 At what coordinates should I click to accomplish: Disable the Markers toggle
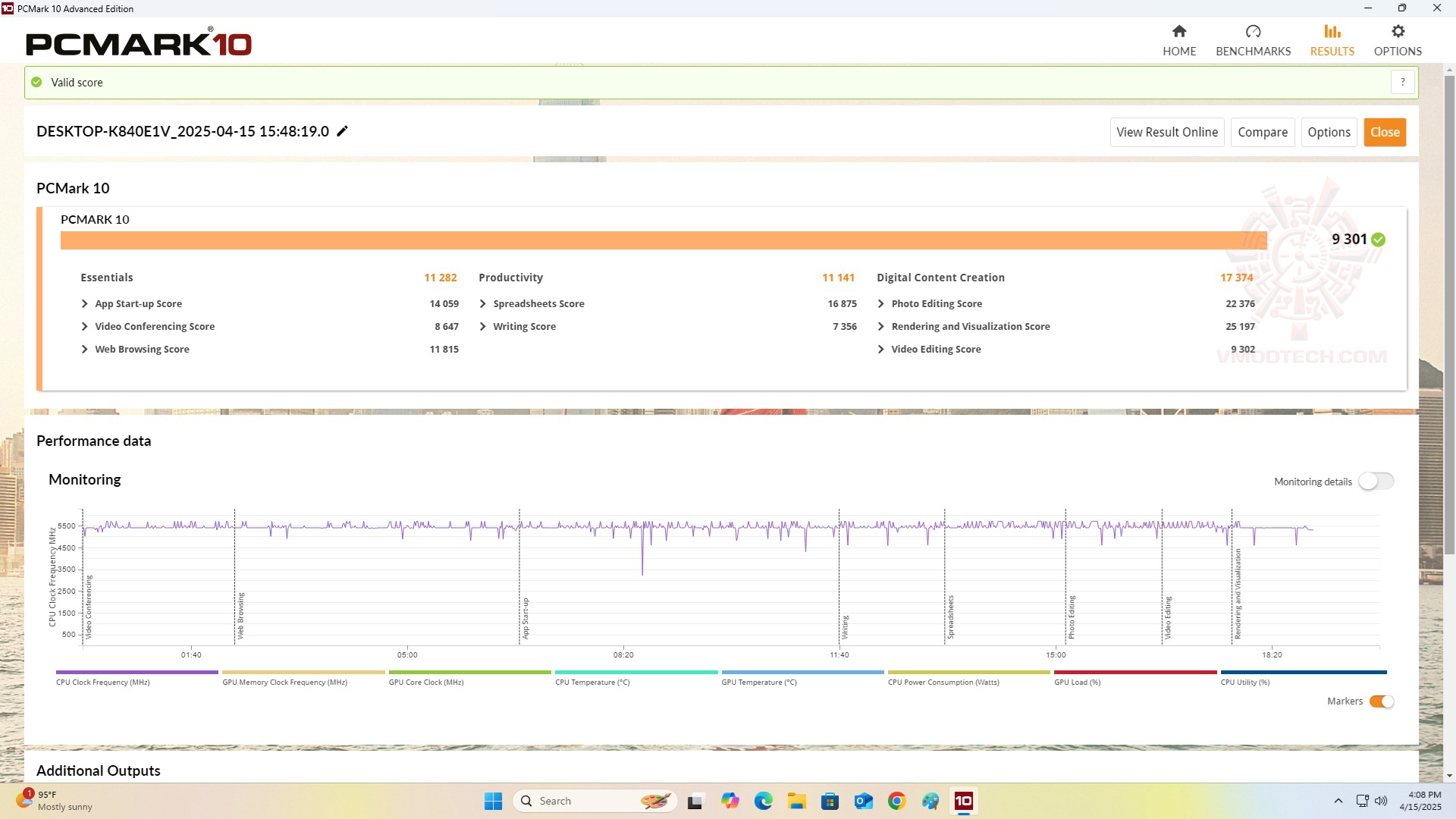[1380, 701]
